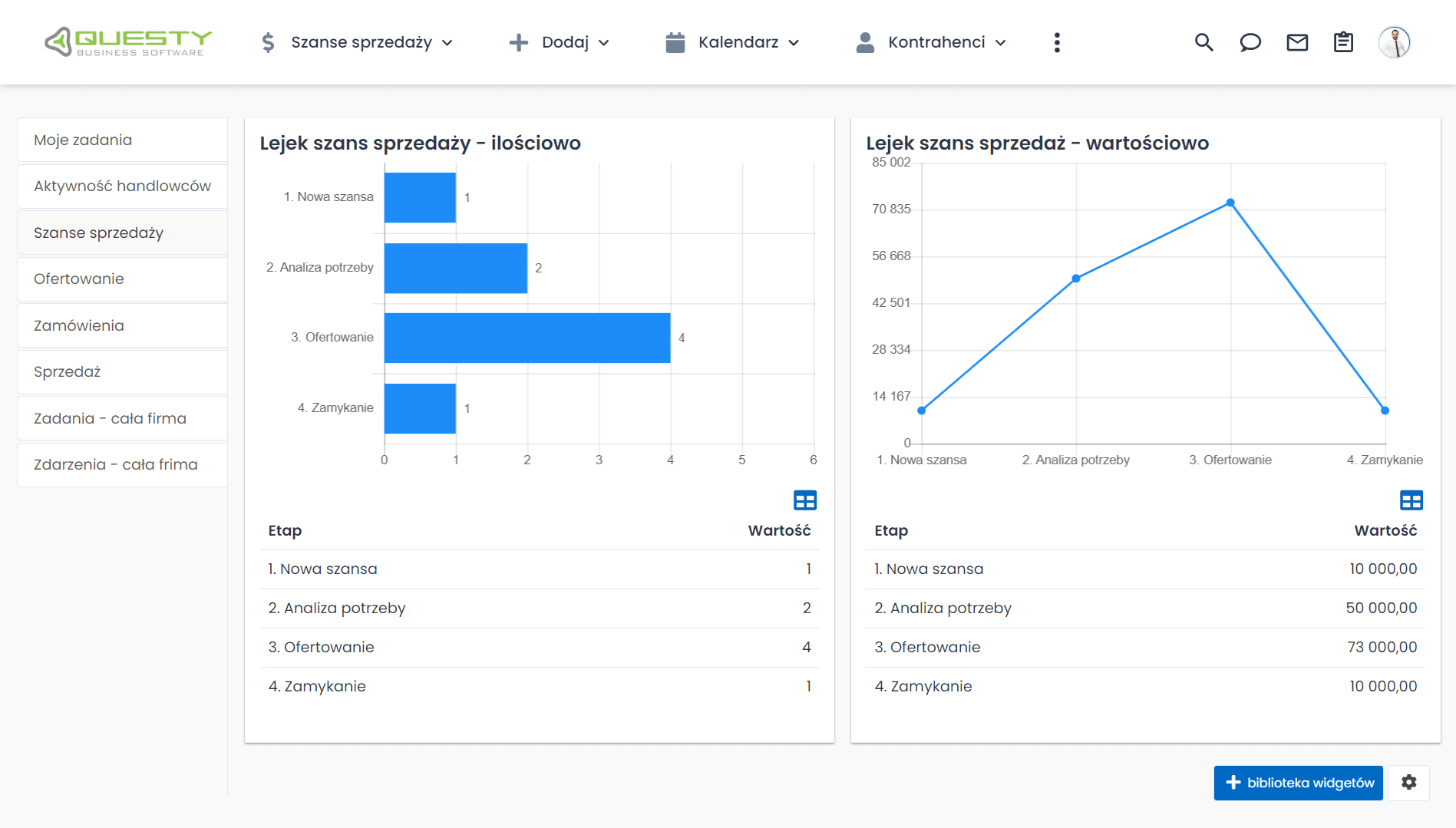The width and height of the screenshot is (1456, 828).
Task: Select Zdarzenia - cała frima sidebar tab
Action: (x=122, y=465)
